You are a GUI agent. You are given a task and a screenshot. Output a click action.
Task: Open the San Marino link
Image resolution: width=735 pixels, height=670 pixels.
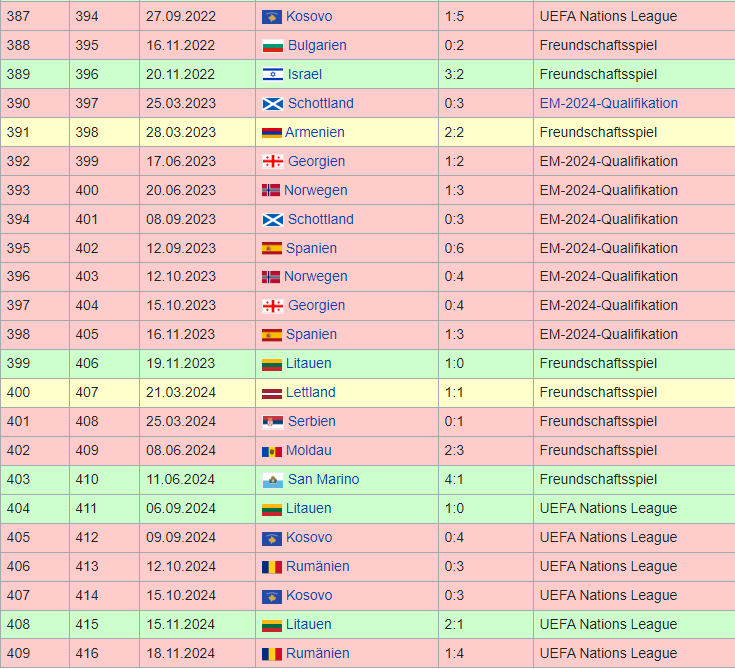click(x=323, y=480)
